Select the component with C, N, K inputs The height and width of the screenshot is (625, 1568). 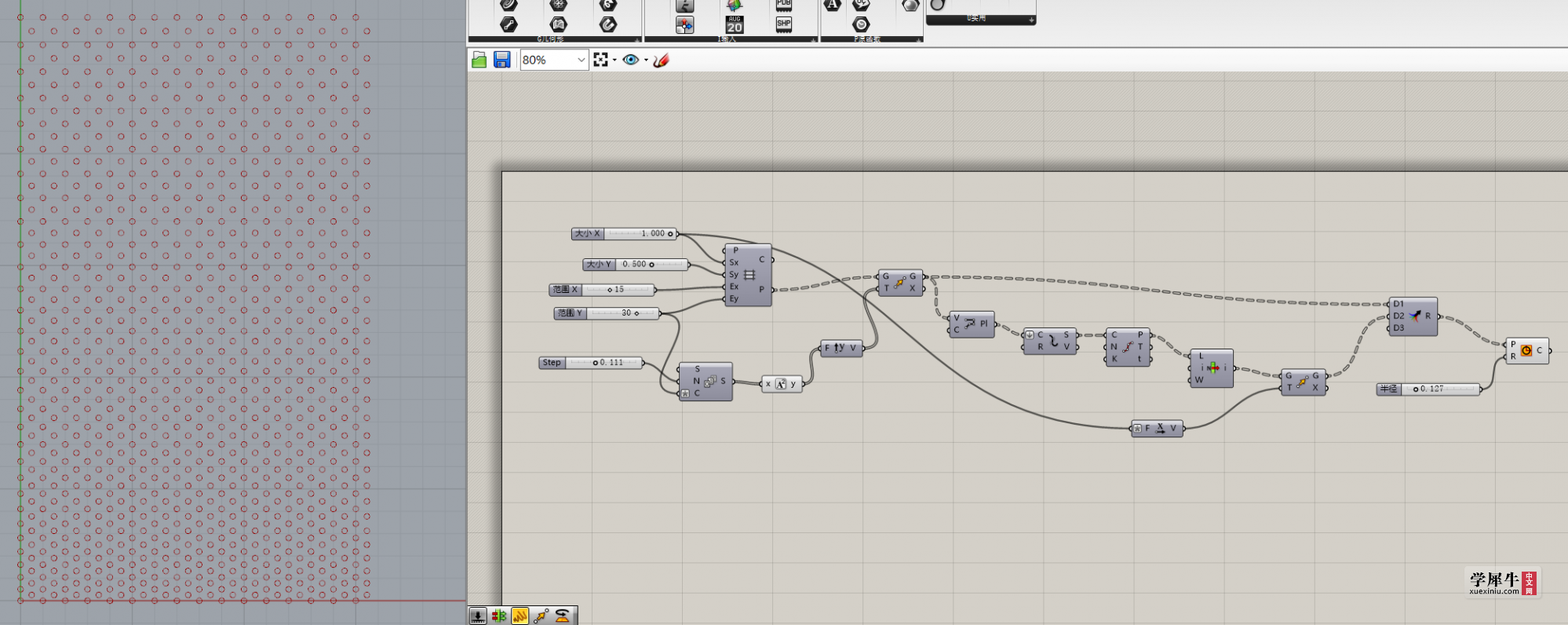tap(1128, 347)
